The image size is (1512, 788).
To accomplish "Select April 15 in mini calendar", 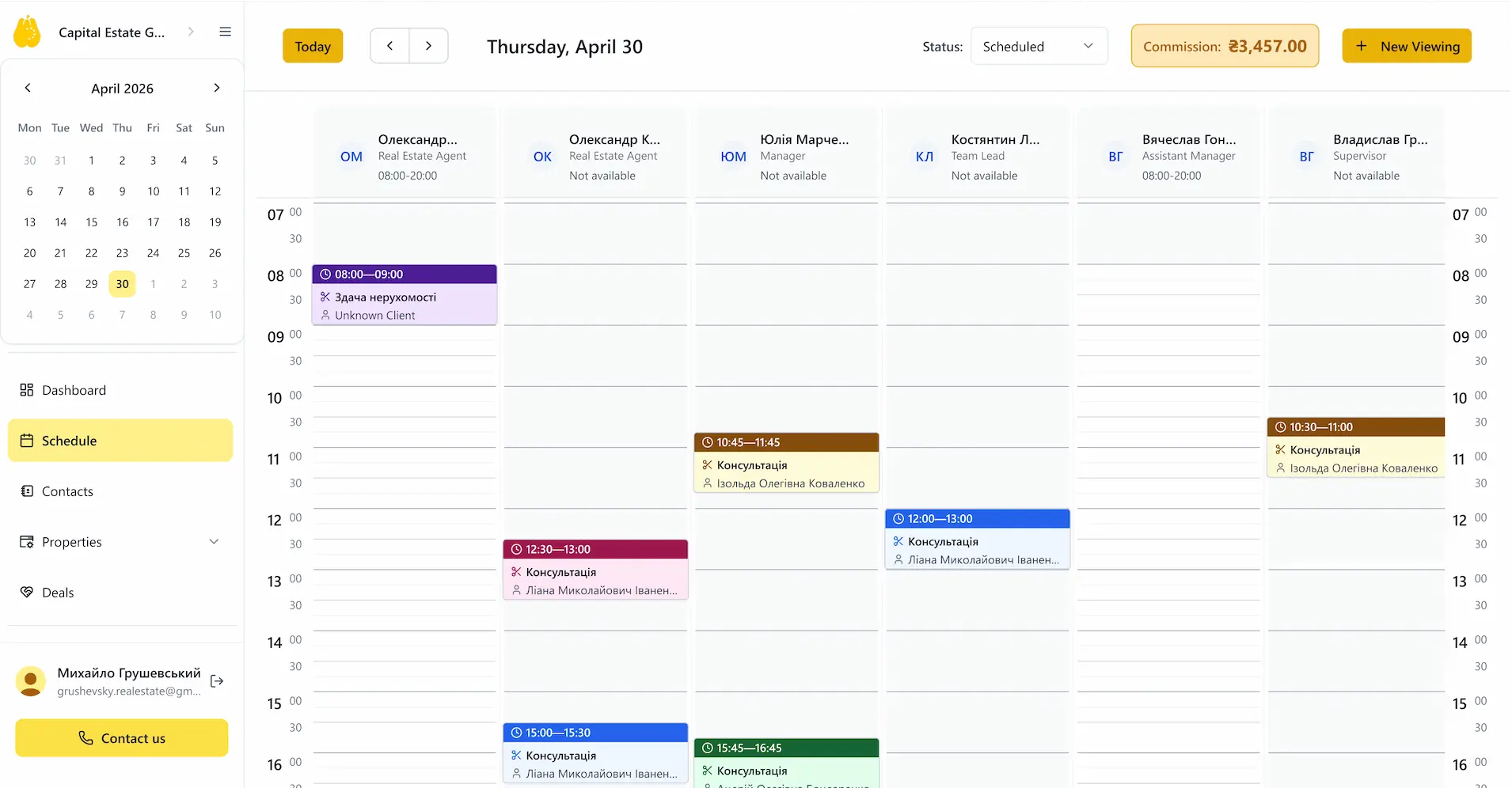I will pos(91,222).
